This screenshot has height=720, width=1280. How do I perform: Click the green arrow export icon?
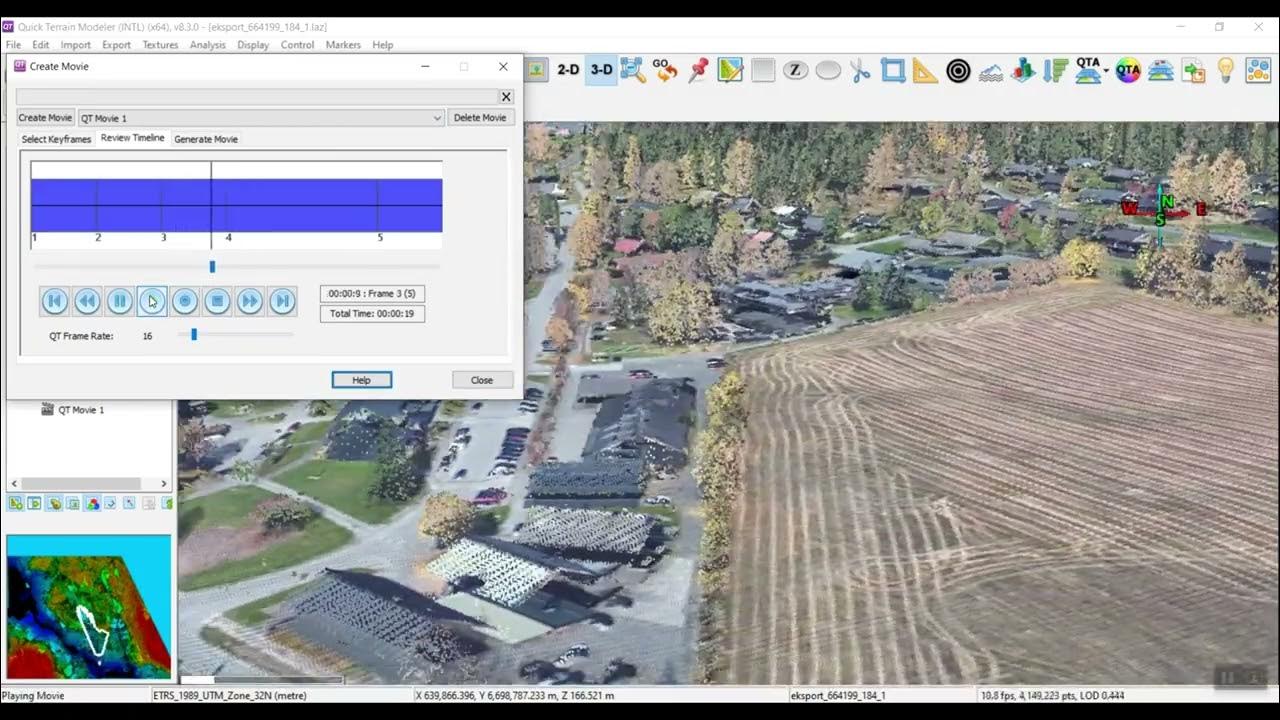pyautogui.click(x=1193, y=70)
